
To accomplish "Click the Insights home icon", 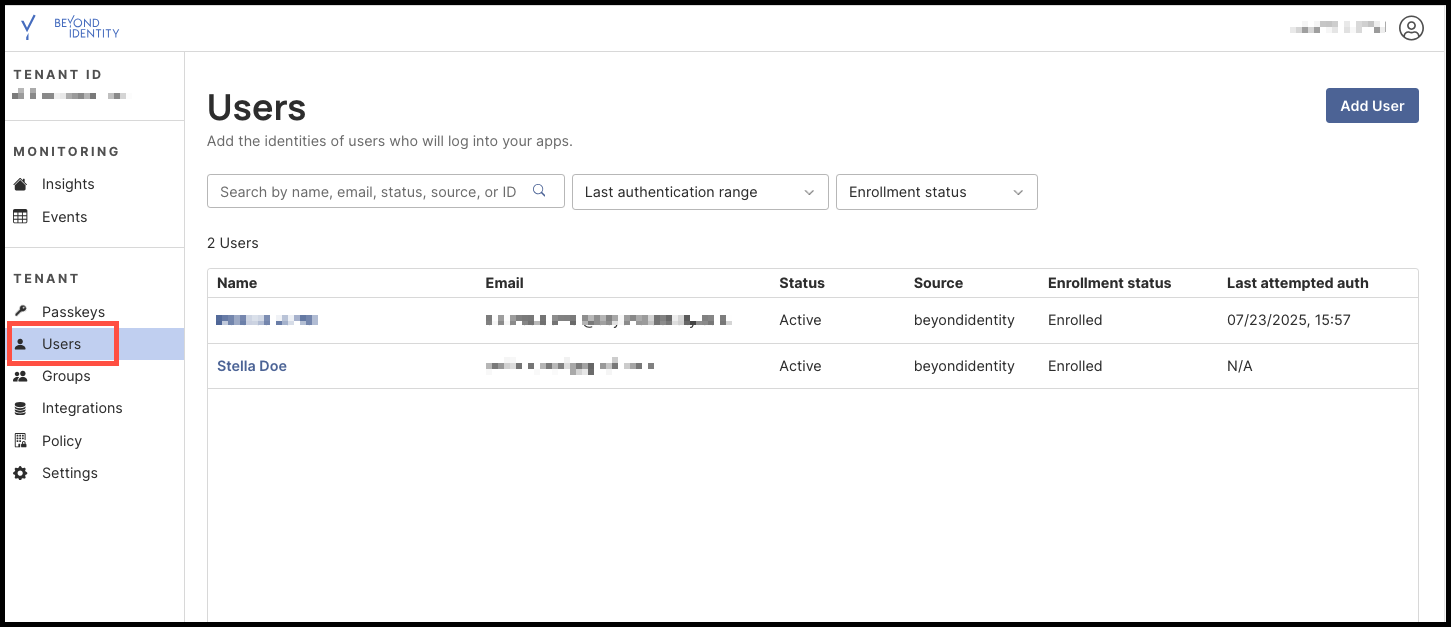I will pos(20,184).
